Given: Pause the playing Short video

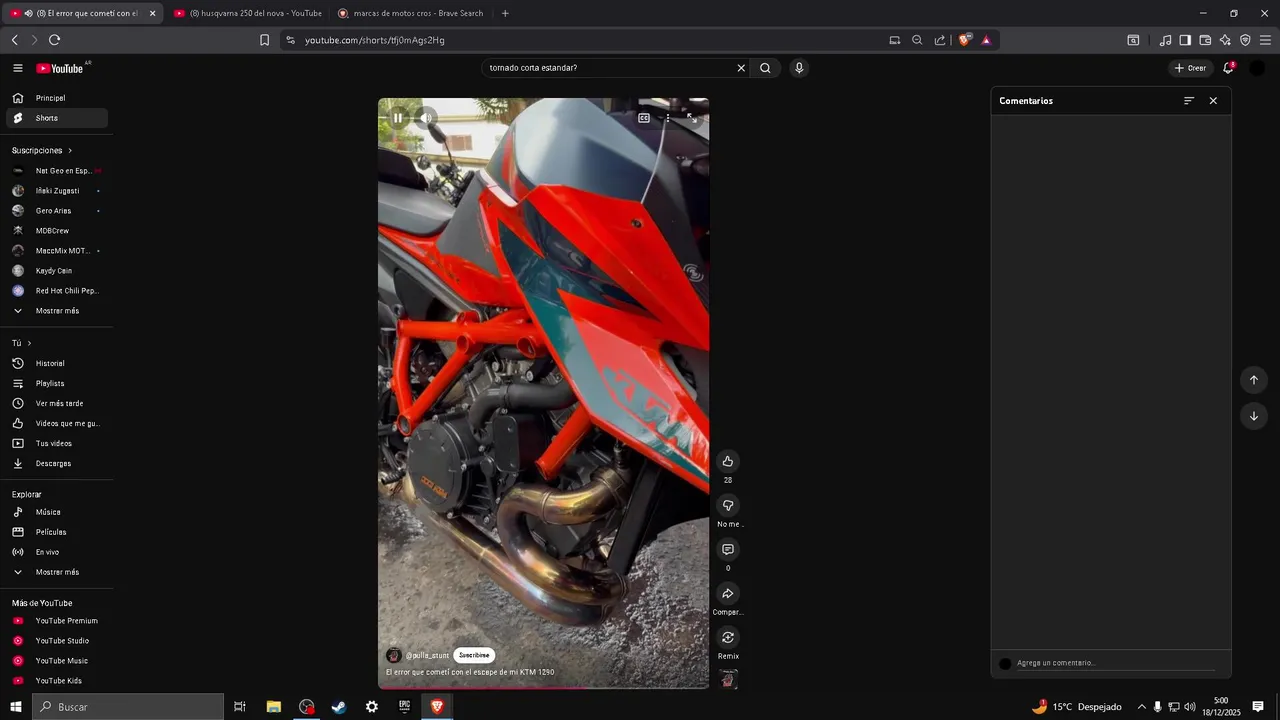Looking at the screenshot, I should click(398, 118).
